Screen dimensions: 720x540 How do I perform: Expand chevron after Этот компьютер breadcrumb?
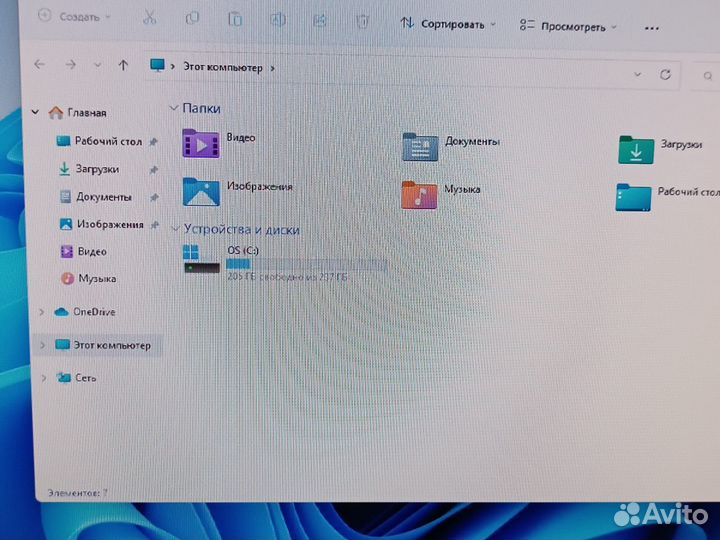273,68
